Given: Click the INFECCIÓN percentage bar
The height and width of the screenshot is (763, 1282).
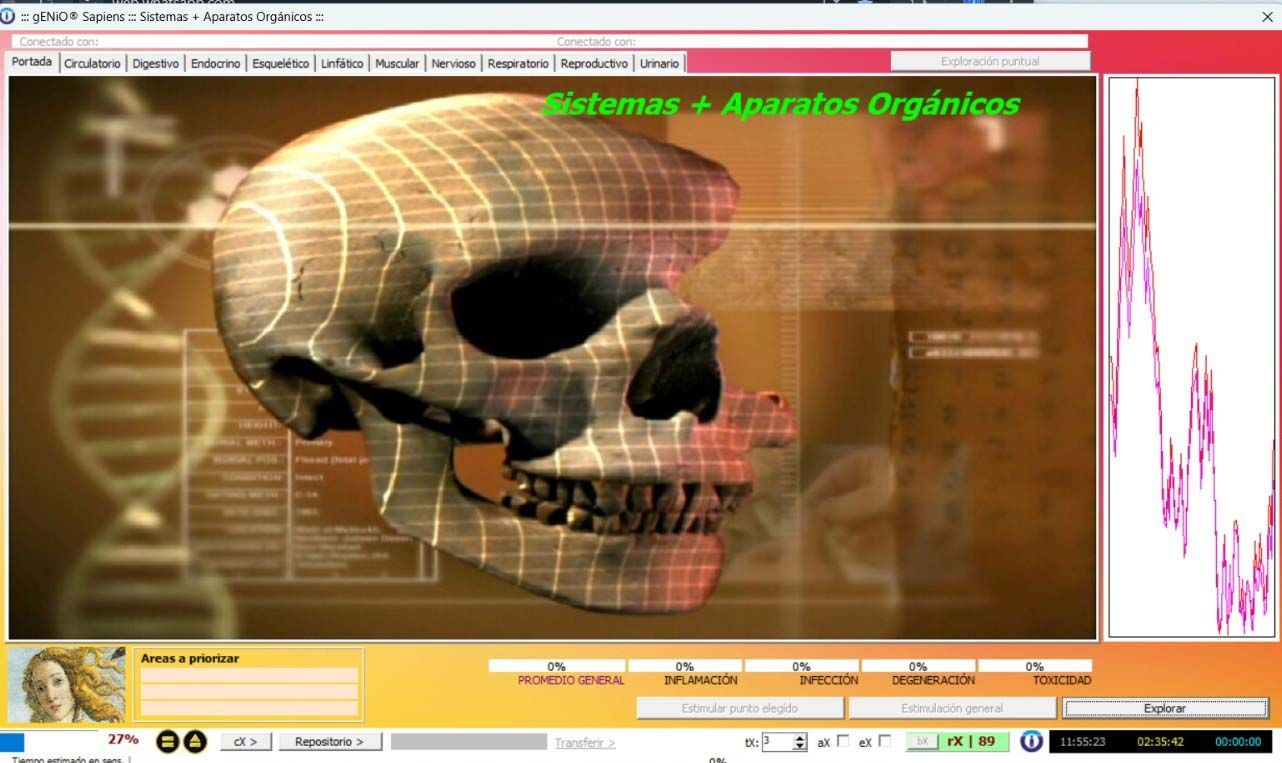Looking at the screenshot, I should [802, 666].
